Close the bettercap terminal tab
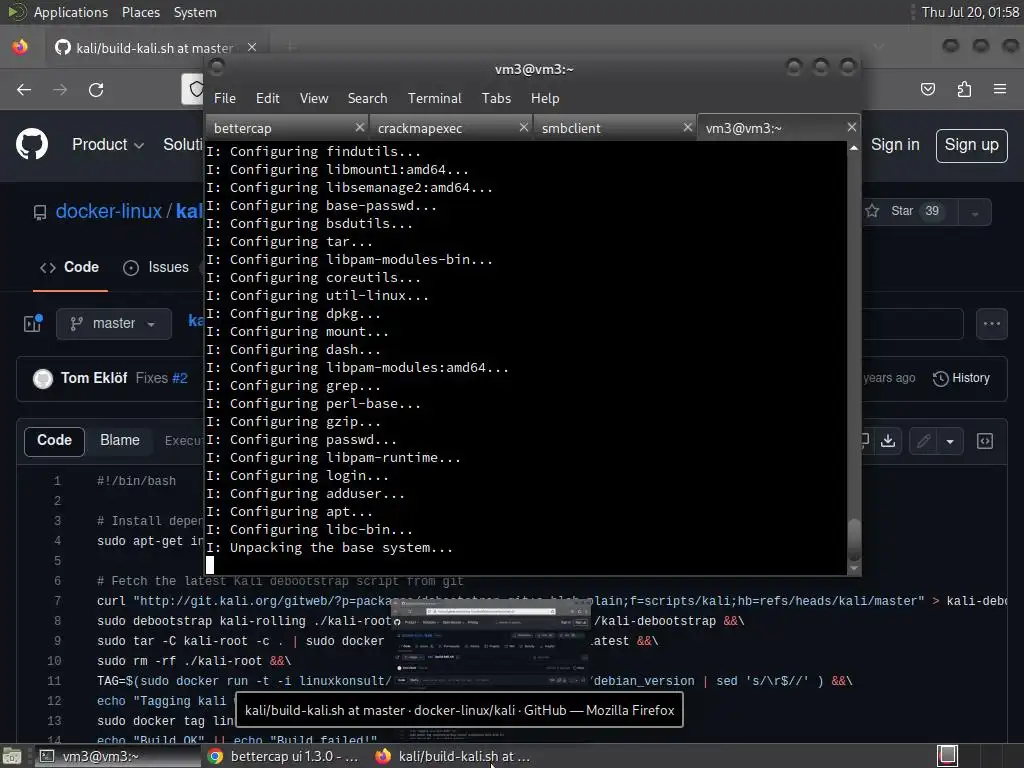 (x=360, y=127)
